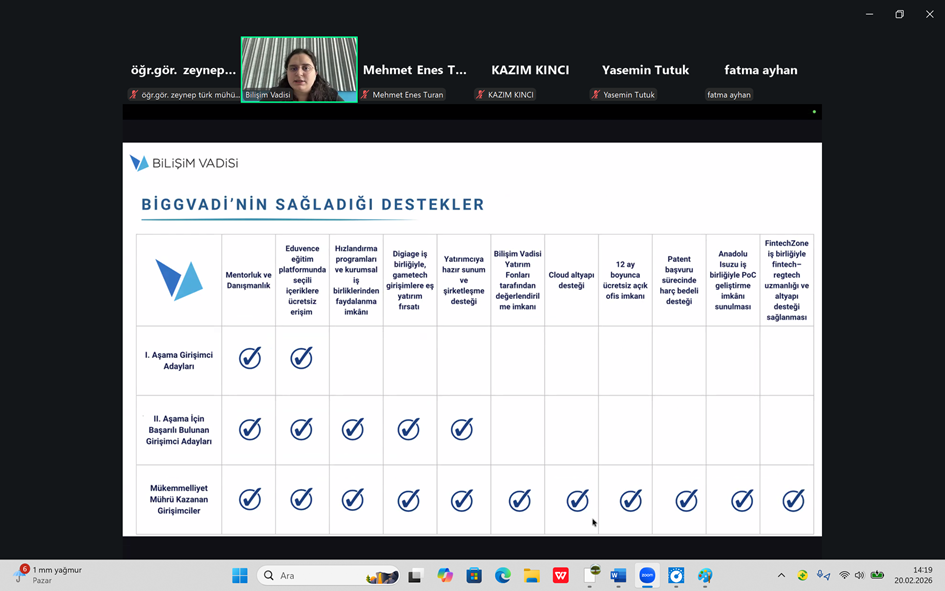Viewport: 945px width, 591px height.
Task: Open the Wi-Fi network flyout in the tray
Action: tap(844, 575)
